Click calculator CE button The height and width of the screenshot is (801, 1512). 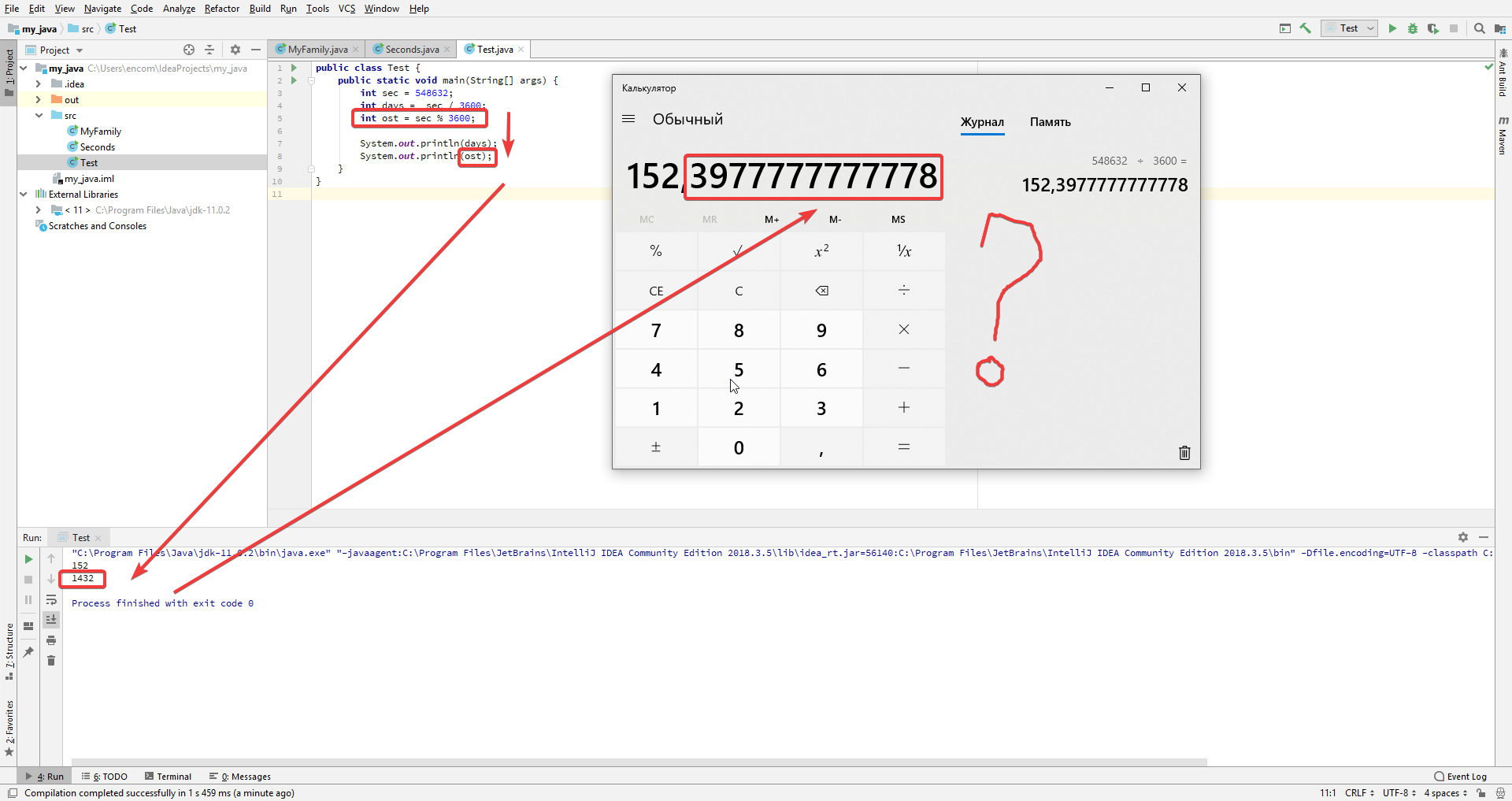656,291
